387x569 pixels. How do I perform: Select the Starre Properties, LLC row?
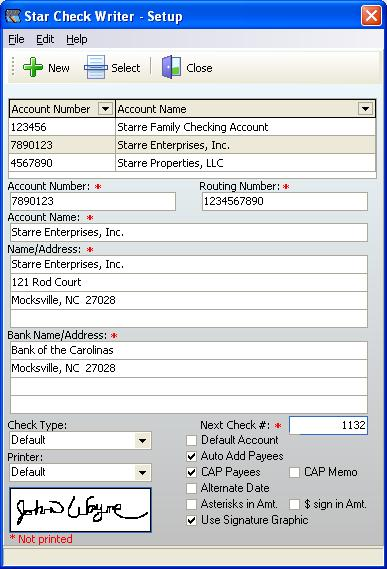(192, 163)
